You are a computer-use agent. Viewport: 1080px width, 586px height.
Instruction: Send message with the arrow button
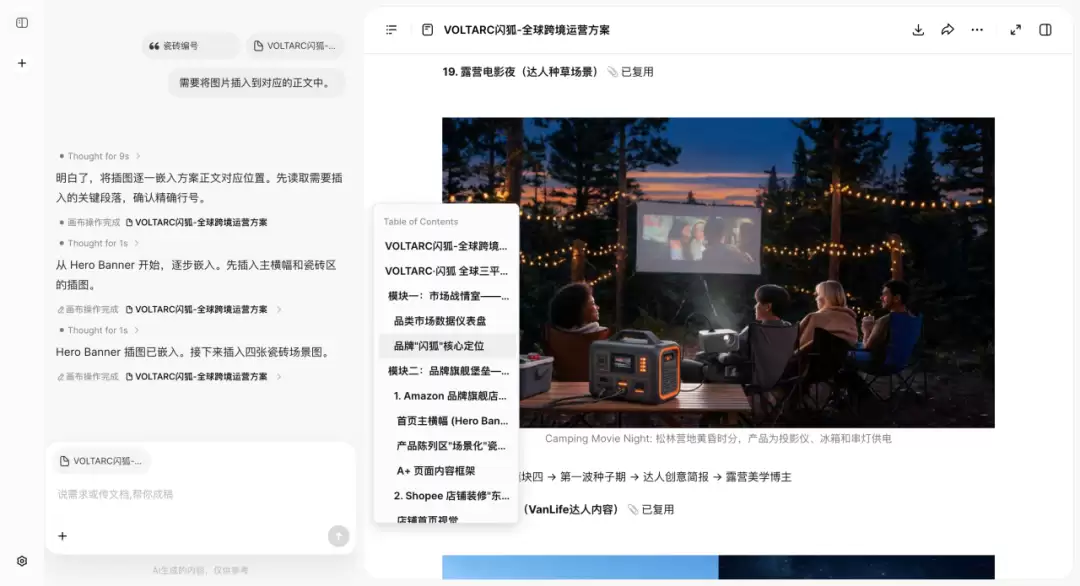point(338,536)
